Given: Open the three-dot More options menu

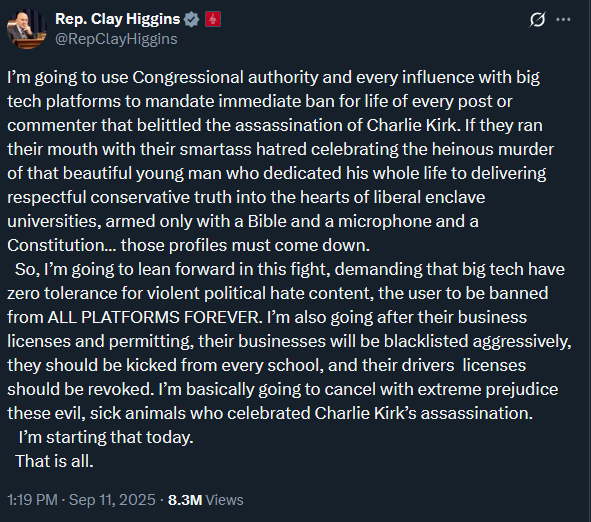Looking at the screenshot, I should [x=563, y=20].
